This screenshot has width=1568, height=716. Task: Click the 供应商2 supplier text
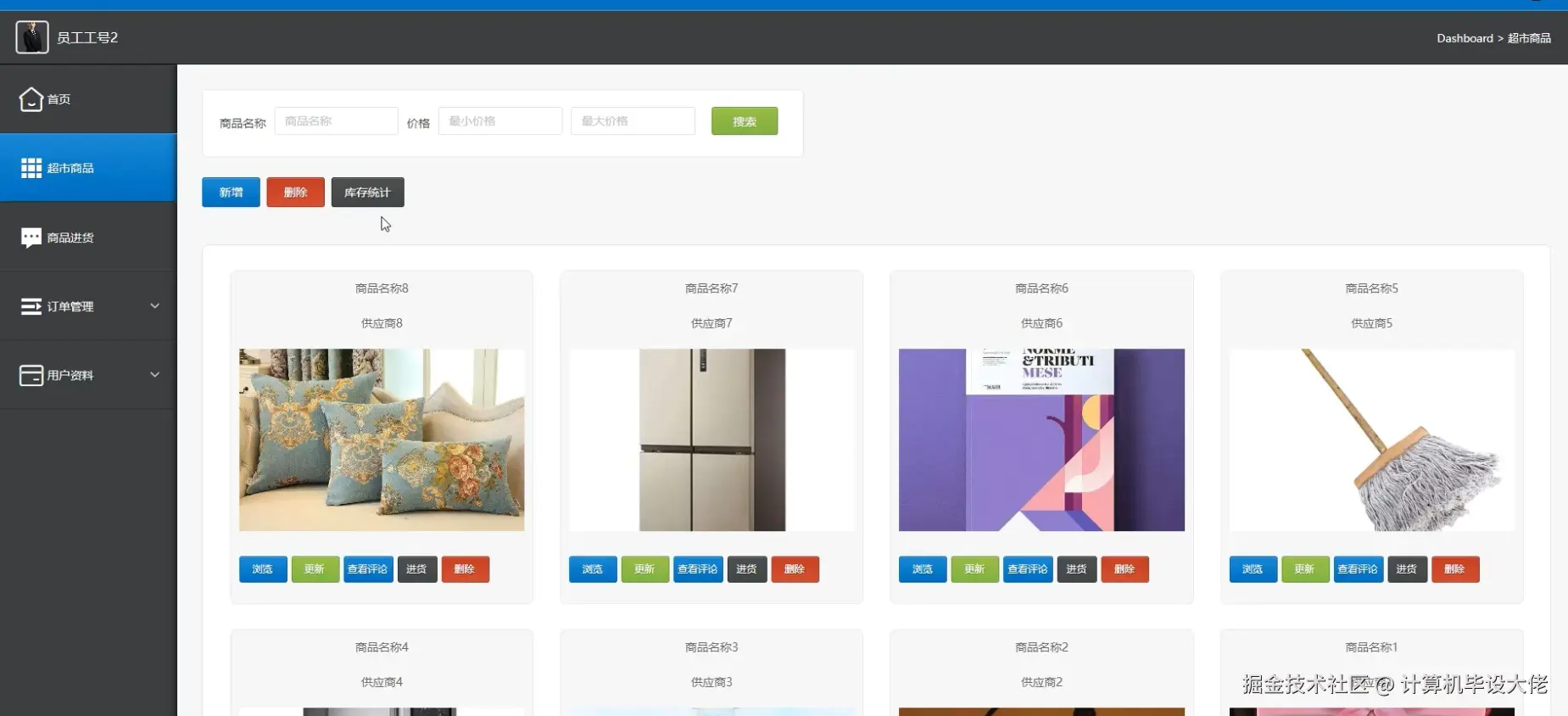(x=1041, y=682)
